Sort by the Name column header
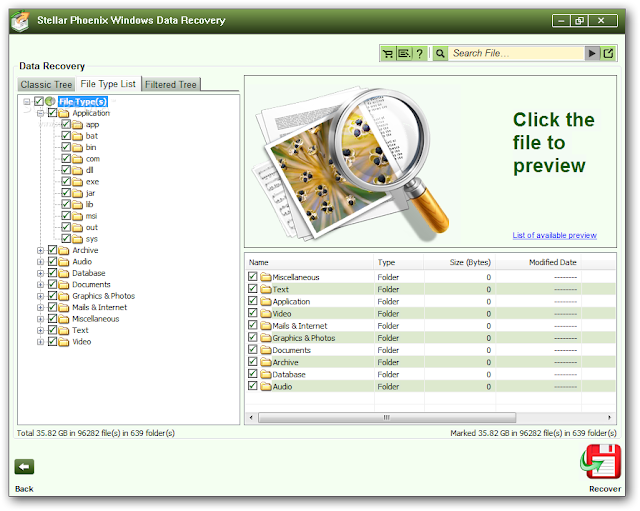The width and height of the screenshot is (640, 511). click(309, 262)
